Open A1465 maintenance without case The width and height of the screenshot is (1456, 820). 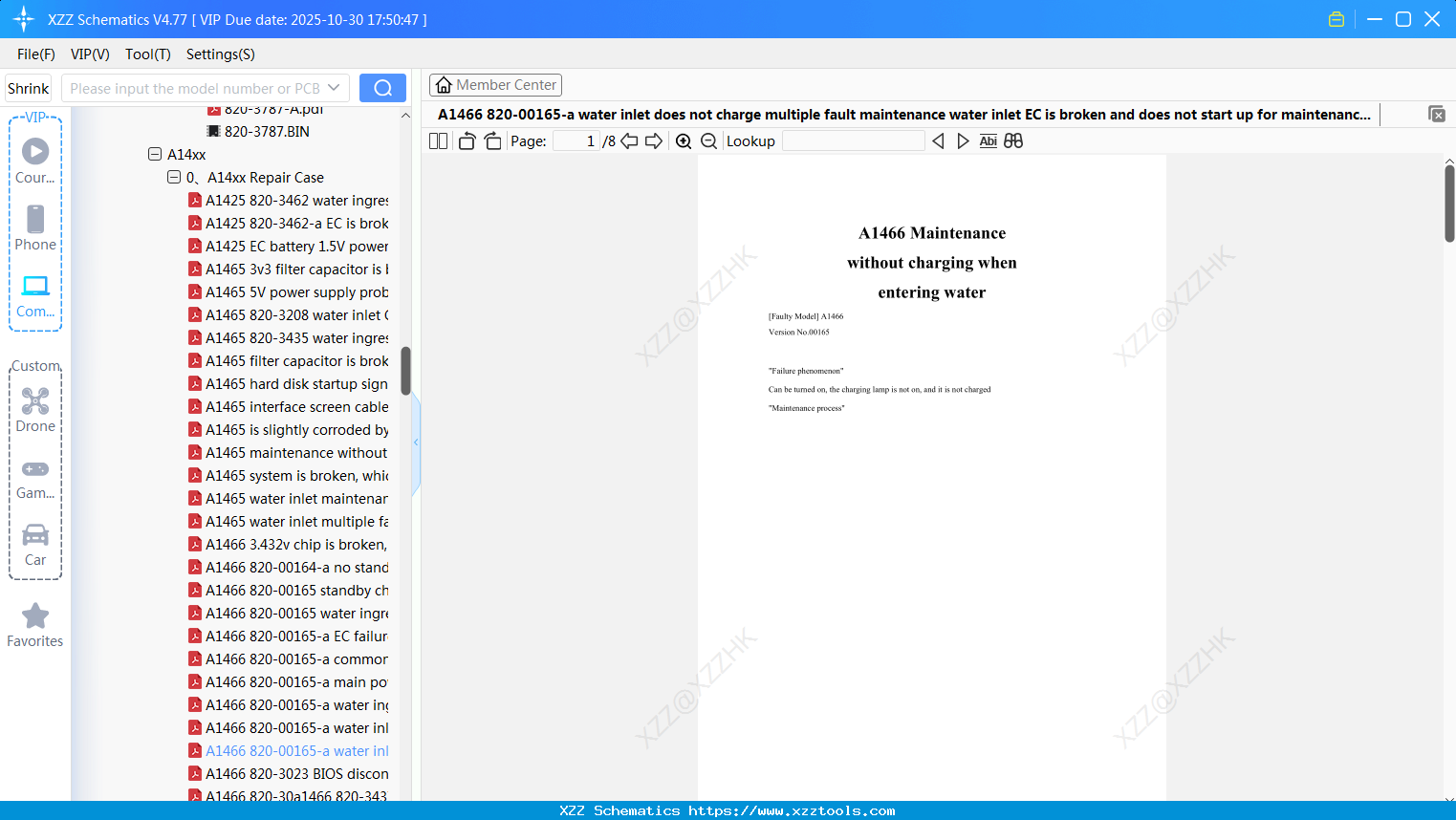click(x=289, y=453)
